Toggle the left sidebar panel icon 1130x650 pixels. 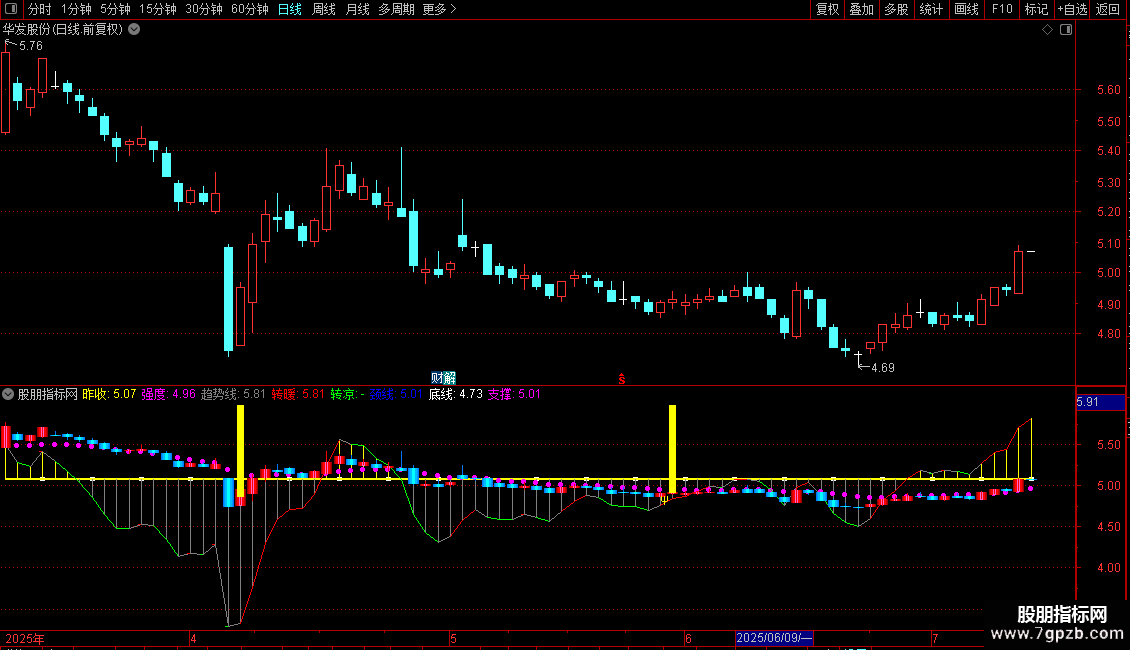[x=11, y=9]
